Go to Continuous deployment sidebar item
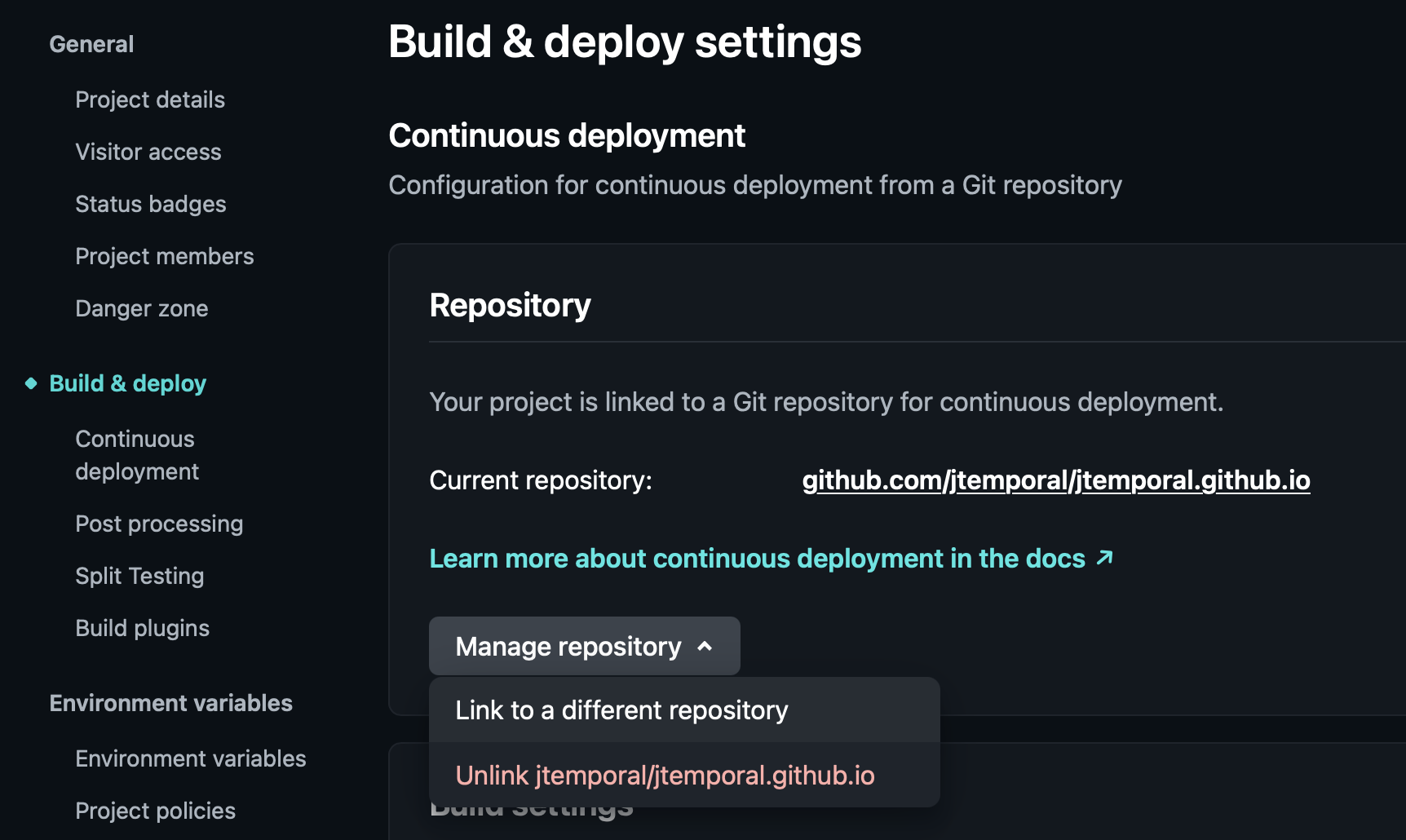Screen dimensions: 1406x840 (x=137, y=455)
